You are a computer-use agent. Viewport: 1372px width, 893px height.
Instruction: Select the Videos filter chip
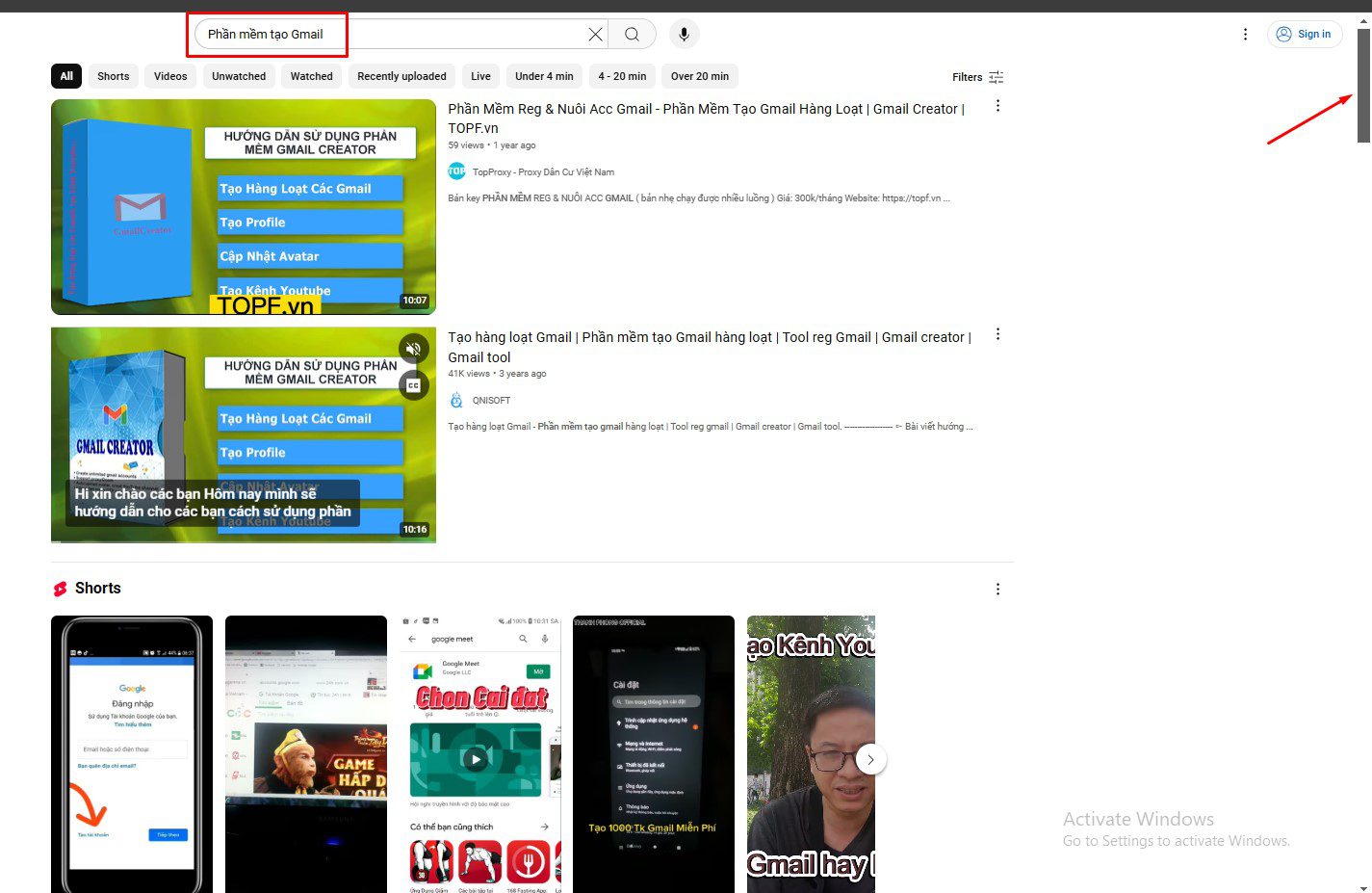pyautogui.click(x=170, y=76)
